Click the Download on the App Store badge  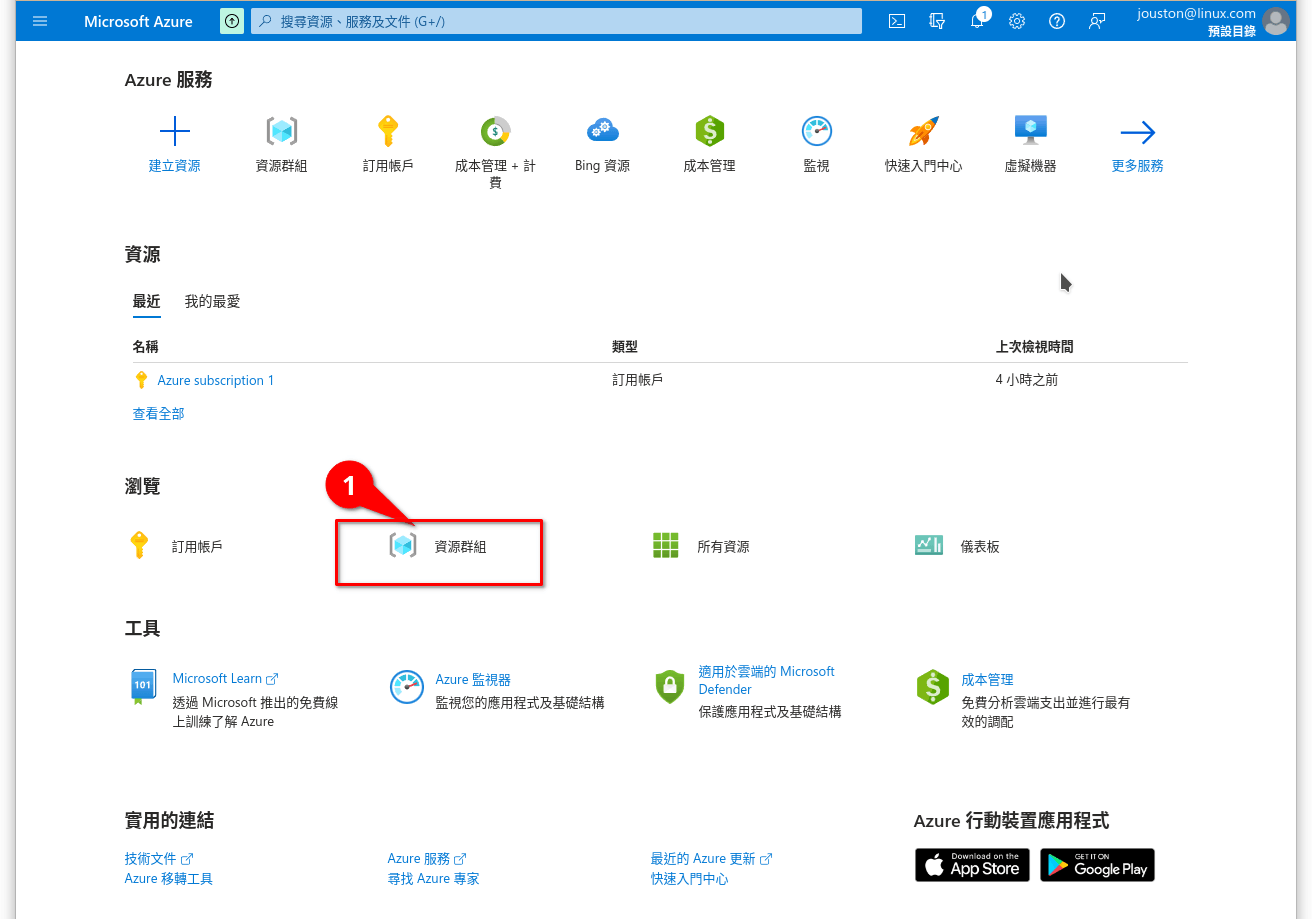point(971,865)
